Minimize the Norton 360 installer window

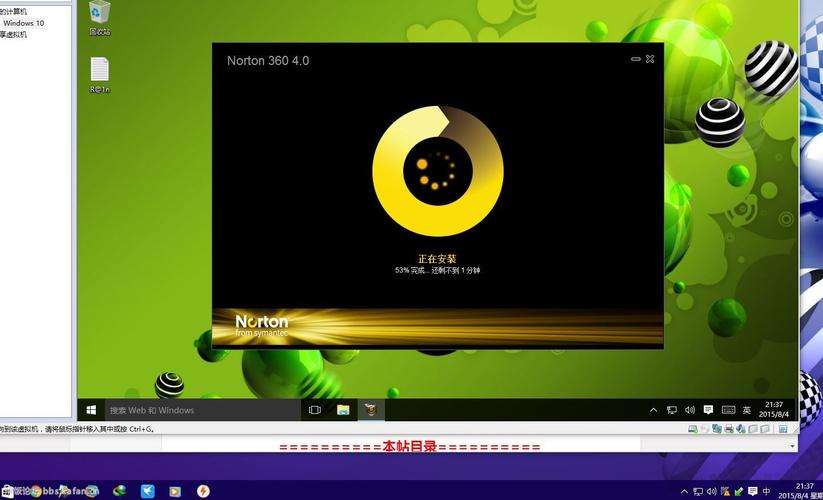tap(636, 59)
